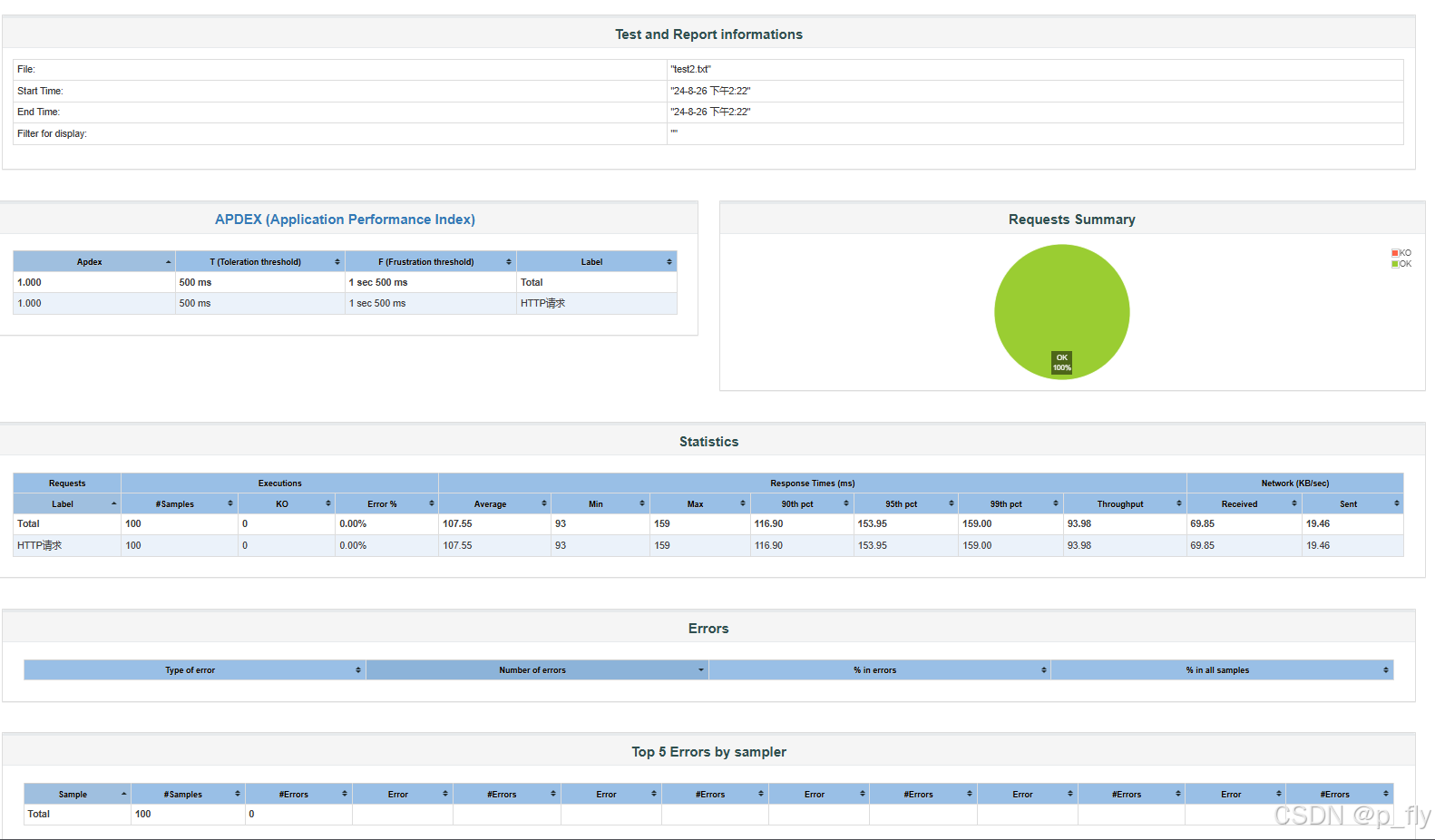Screen dimensions: 1435x840
Task: Select Throughput value 93.98 in HTTP请求 row
Action: tap(1079, 545)
